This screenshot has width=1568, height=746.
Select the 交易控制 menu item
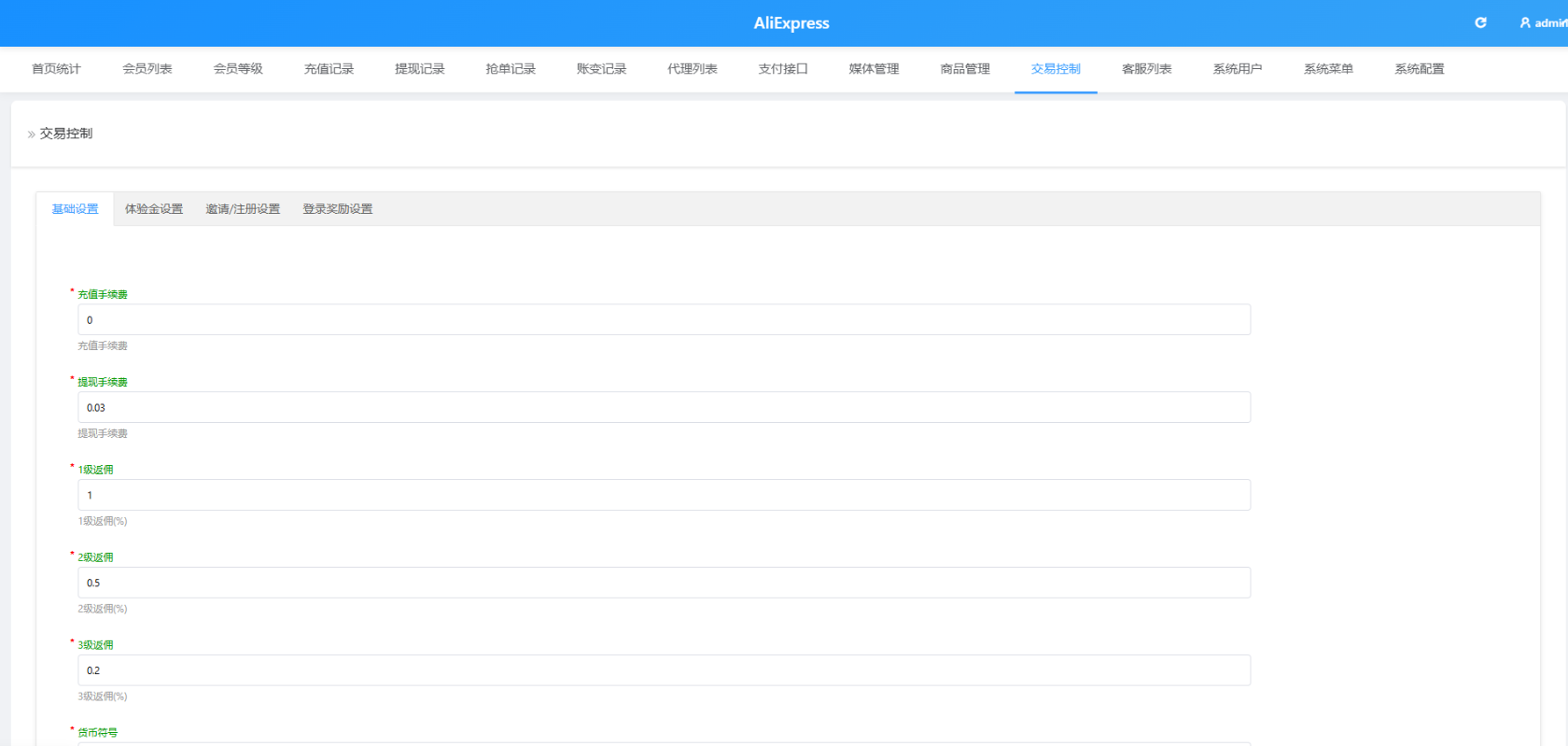click(1056, 69)
